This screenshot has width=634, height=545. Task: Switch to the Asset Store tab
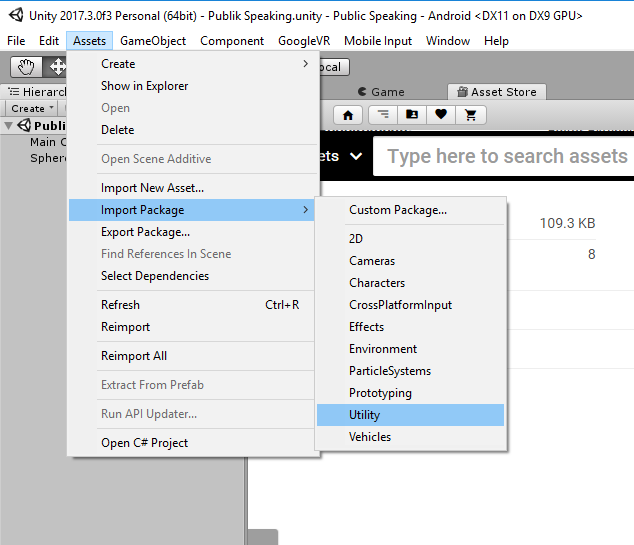(x=497, y=92)
